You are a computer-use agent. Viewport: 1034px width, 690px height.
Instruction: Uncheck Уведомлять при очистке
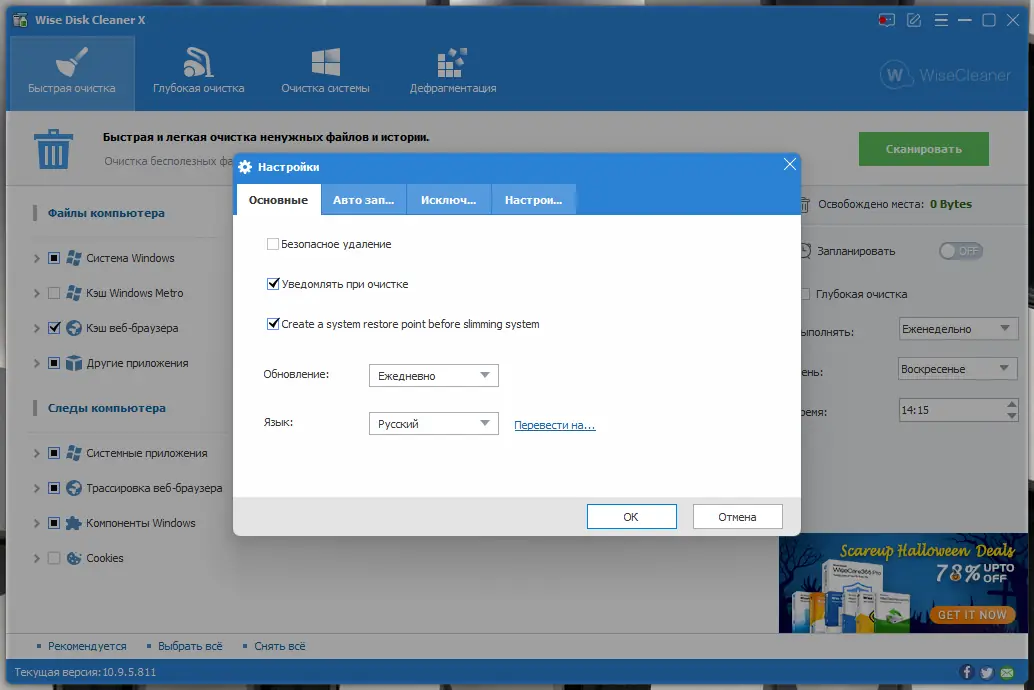pos(272,284)
